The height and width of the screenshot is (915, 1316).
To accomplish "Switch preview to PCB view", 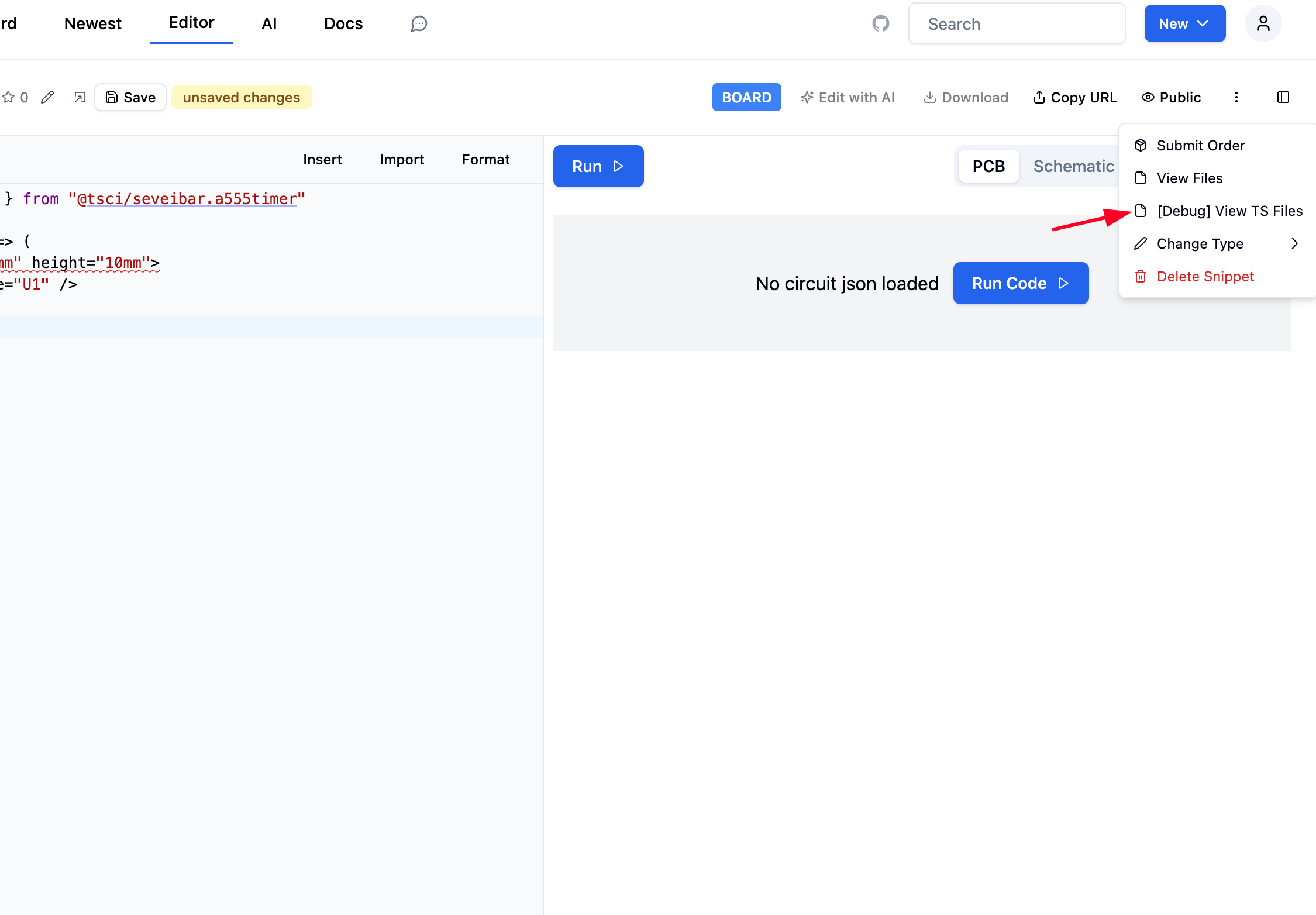I will [x=988, y=166].
